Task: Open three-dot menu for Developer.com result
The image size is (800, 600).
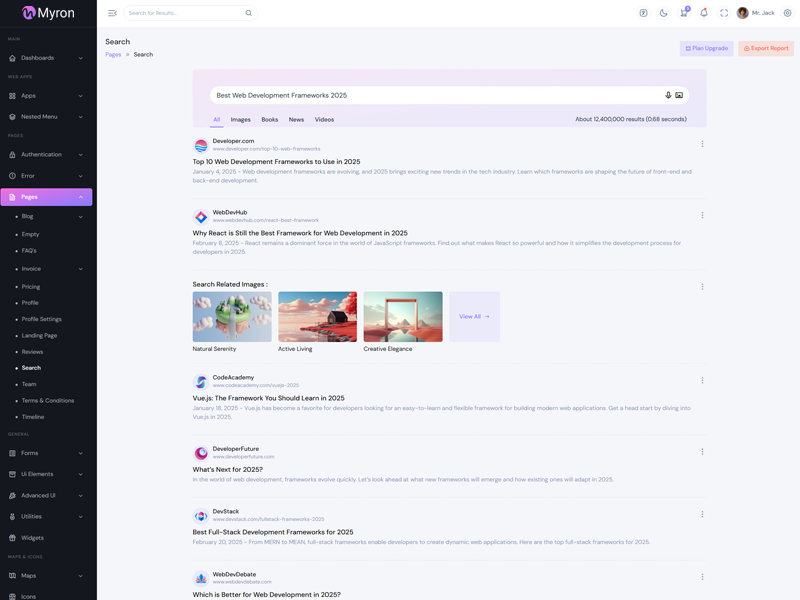Action: pyautogui.click(x=702, y=144)
